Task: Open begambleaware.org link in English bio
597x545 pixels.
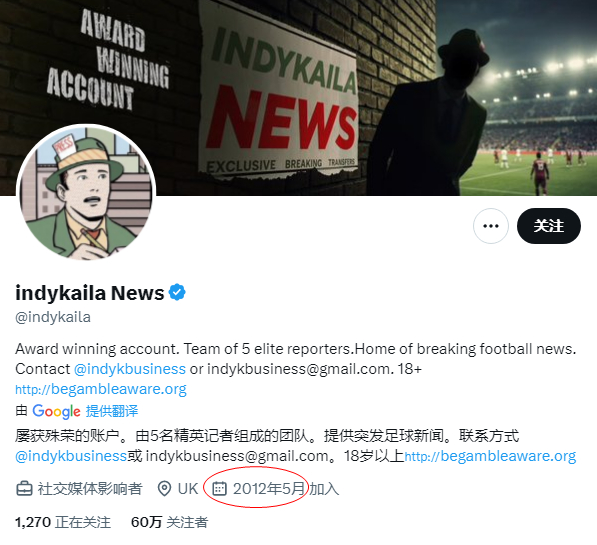Action: pos(101,389)
